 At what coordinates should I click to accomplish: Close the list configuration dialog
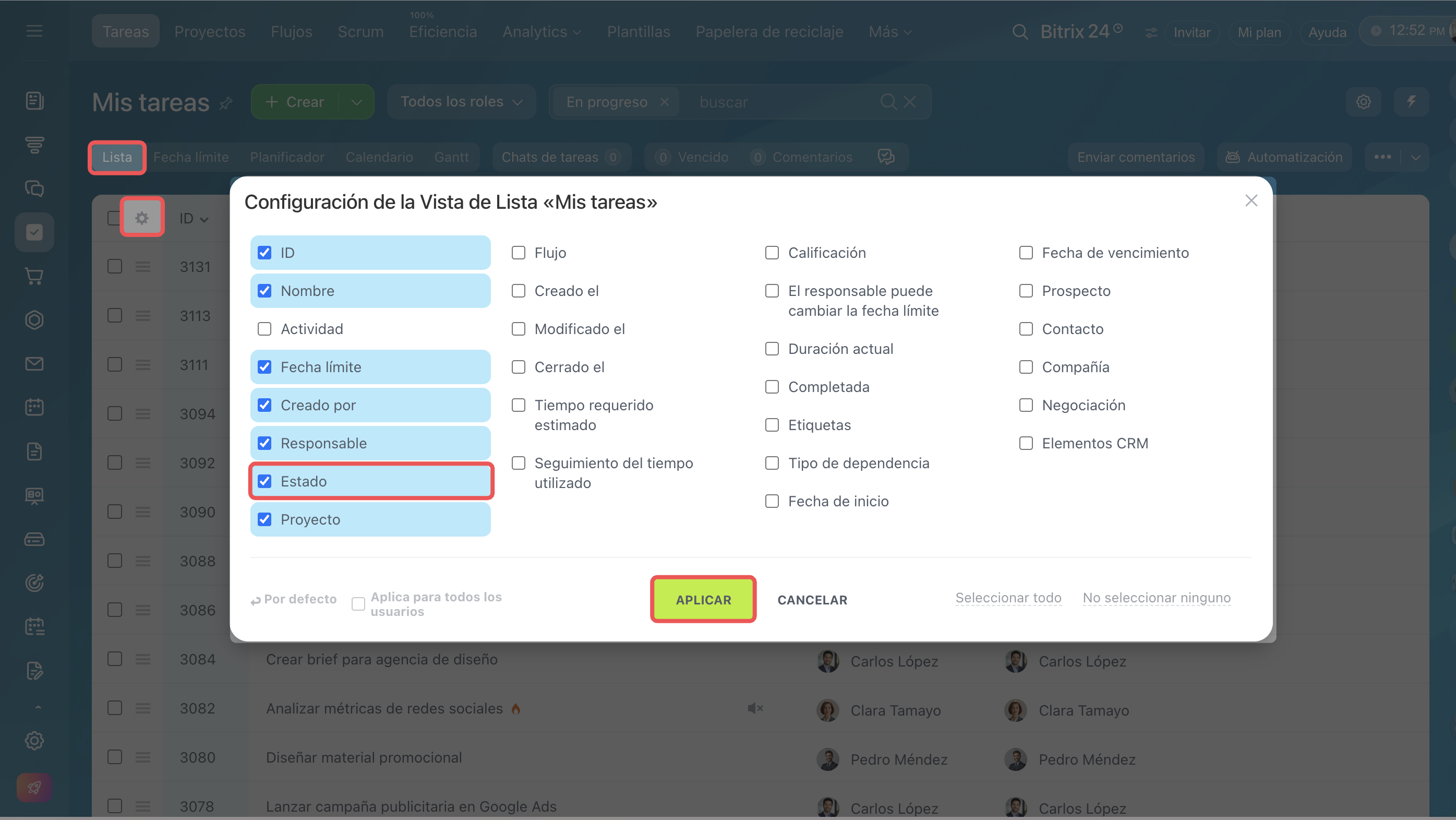coord(1251,201)
